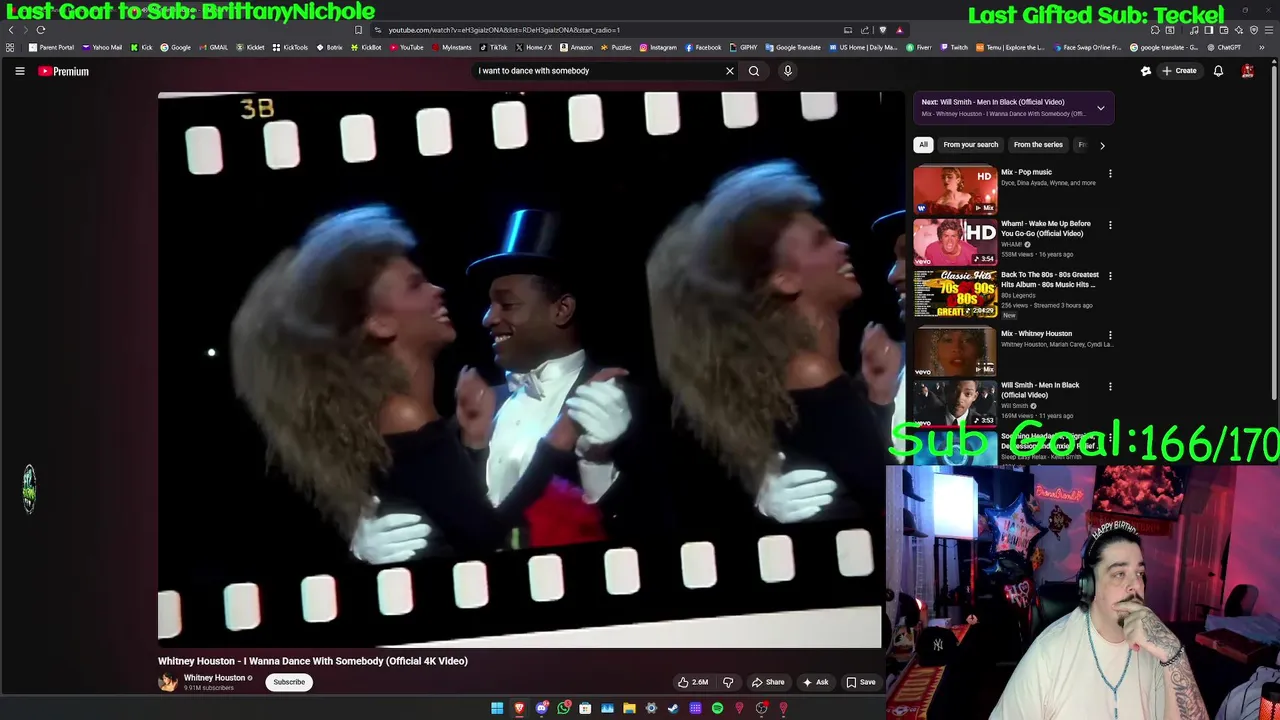Open options for Back To The 80s video
This screenshot has height=720, width=1280.
pyautogui.click(x=1110, y=276)
